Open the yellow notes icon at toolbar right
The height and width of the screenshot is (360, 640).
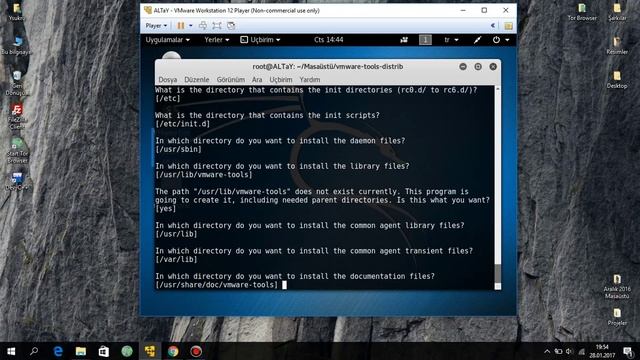click(x=508, y=26)
